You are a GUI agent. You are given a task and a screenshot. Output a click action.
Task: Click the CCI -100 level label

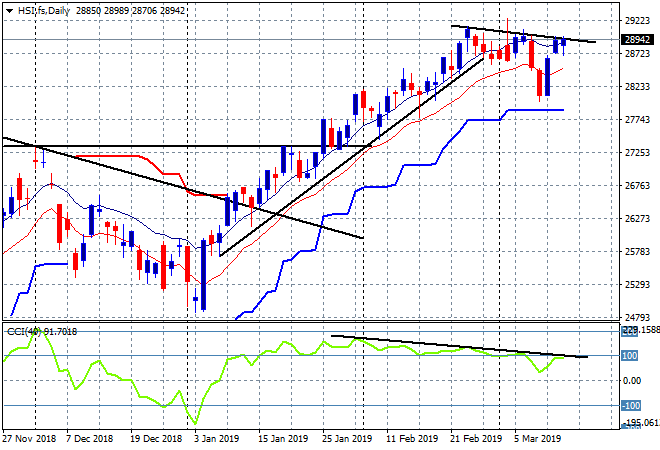(631, 406)
